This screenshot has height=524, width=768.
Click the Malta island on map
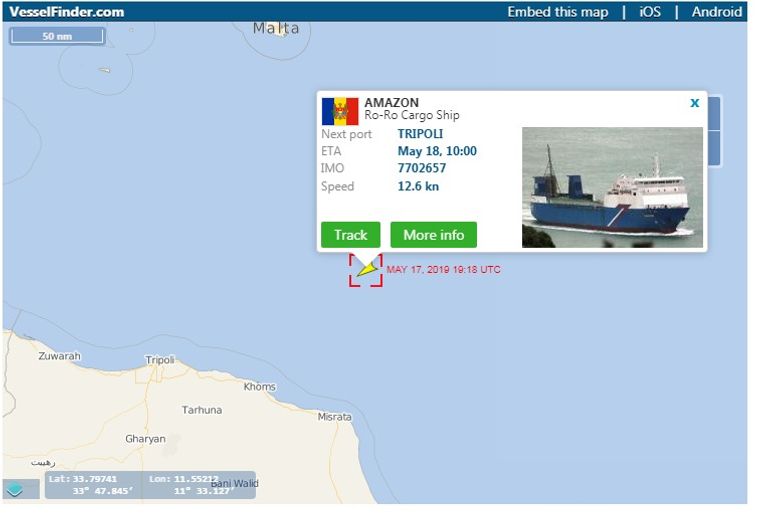tap(276, 28)
